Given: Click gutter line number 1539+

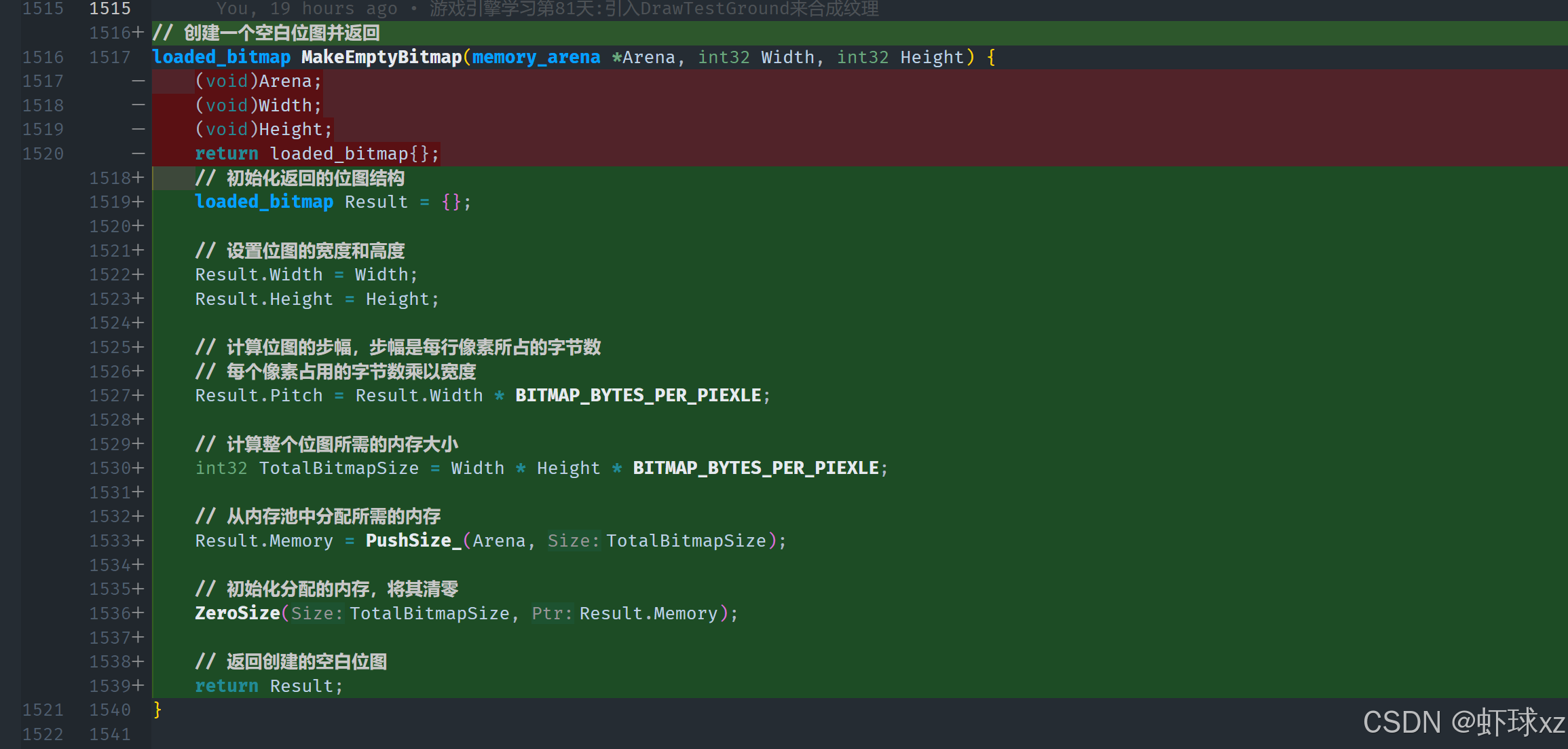Looking at the screenshot, I should (x=117, y=687).
